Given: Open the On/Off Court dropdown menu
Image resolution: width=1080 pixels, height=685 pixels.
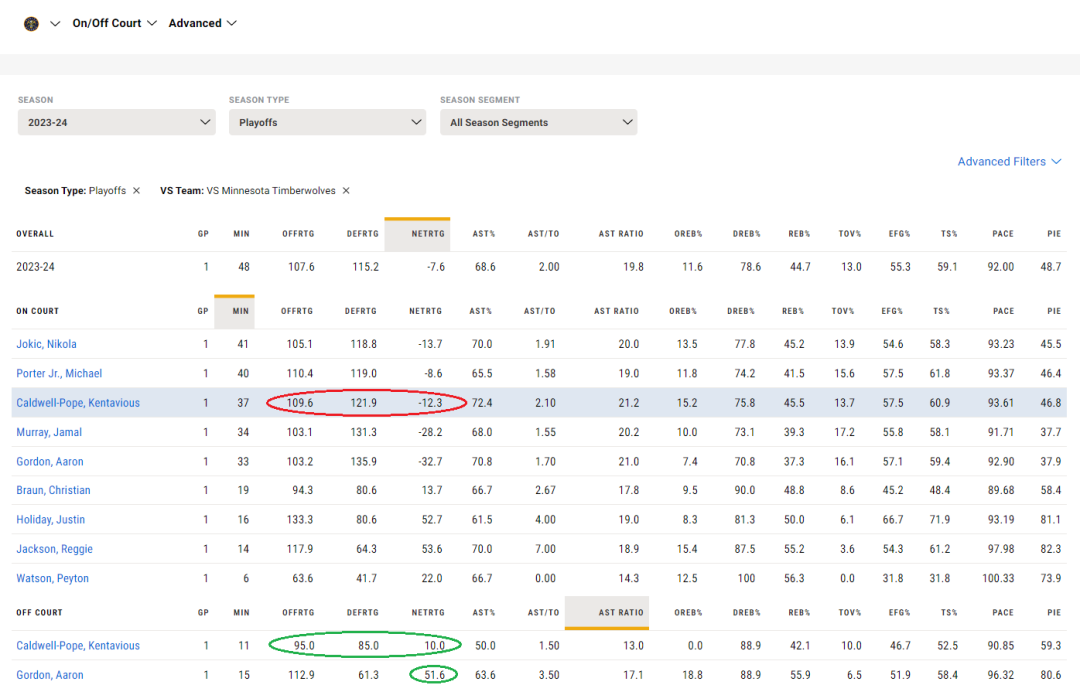Looking at the screenshot, I should pyautogui.click(x=114, y=23).
